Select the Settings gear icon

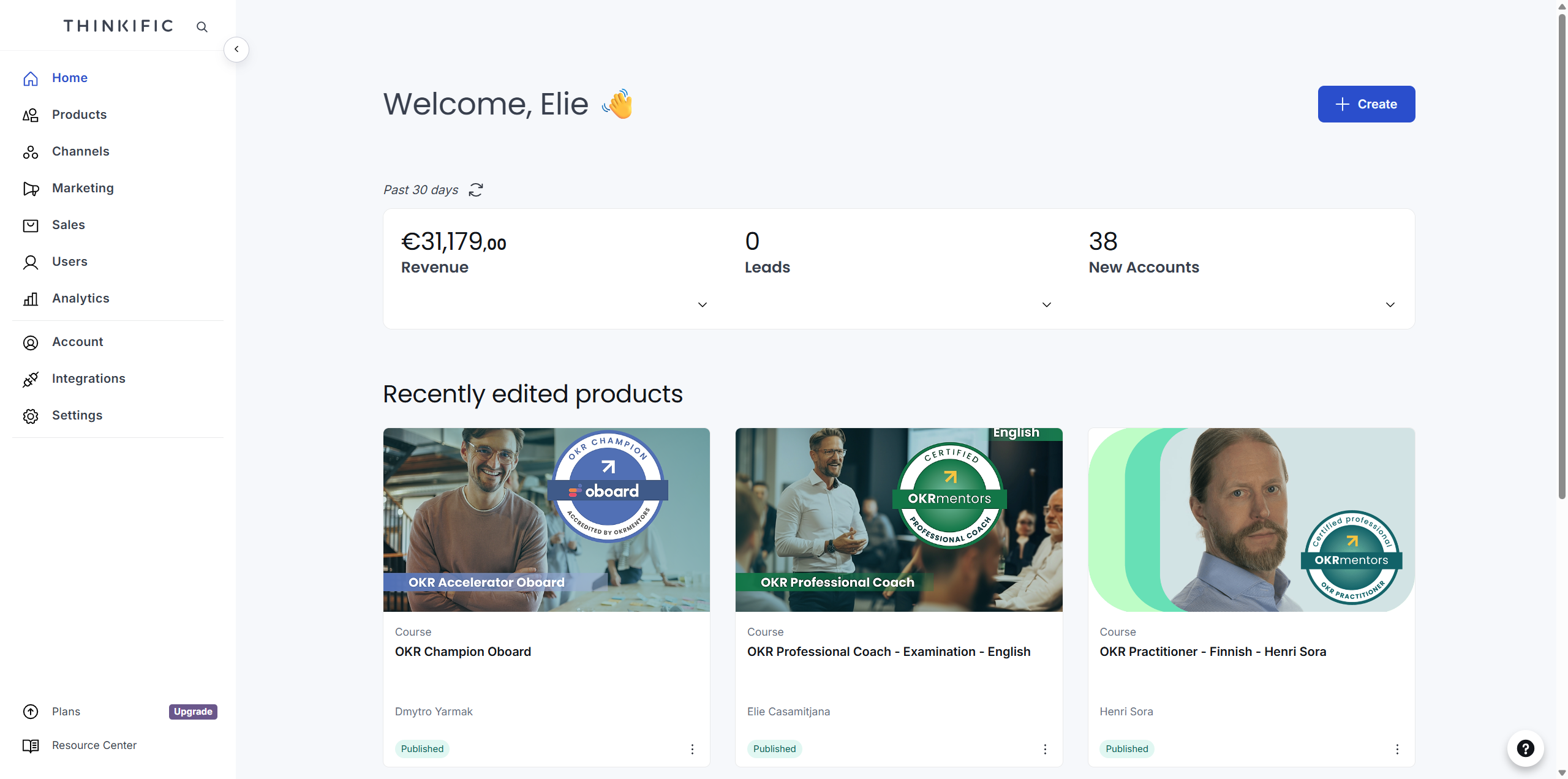[x=31, y=415]
